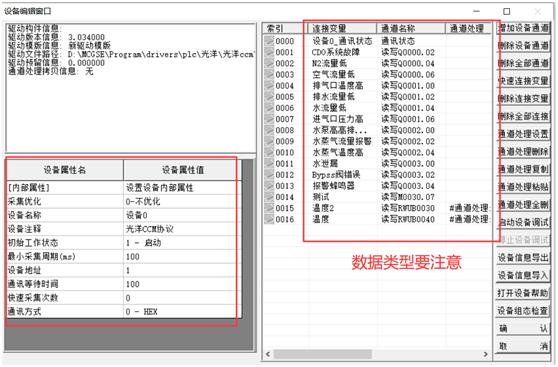The image size is (558, 367).
Task: Select row icon for channel index 0011
Action: click(269, 164)
